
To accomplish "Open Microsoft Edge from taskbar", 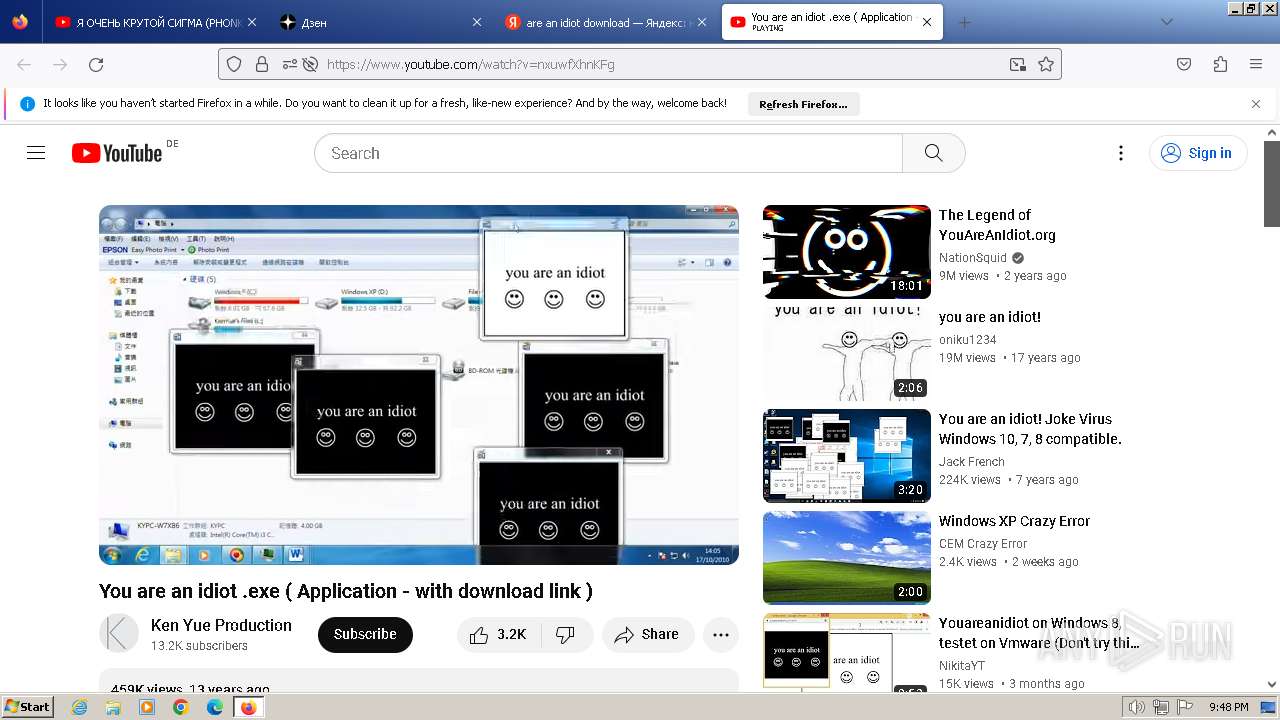I will [214, 707].
